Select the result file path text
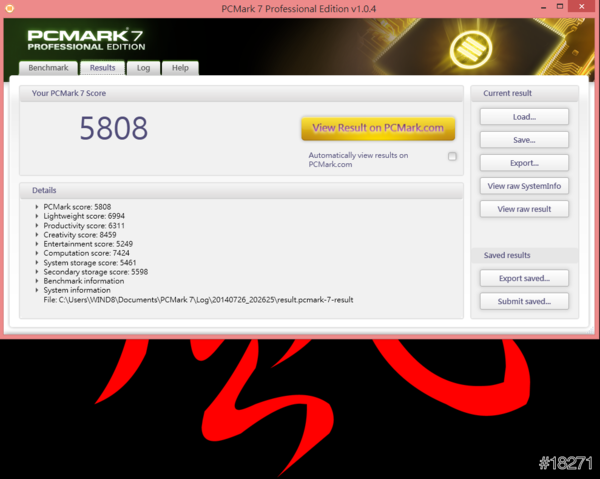The width and height of the screenshot is (600, 479). click(198, 300)
